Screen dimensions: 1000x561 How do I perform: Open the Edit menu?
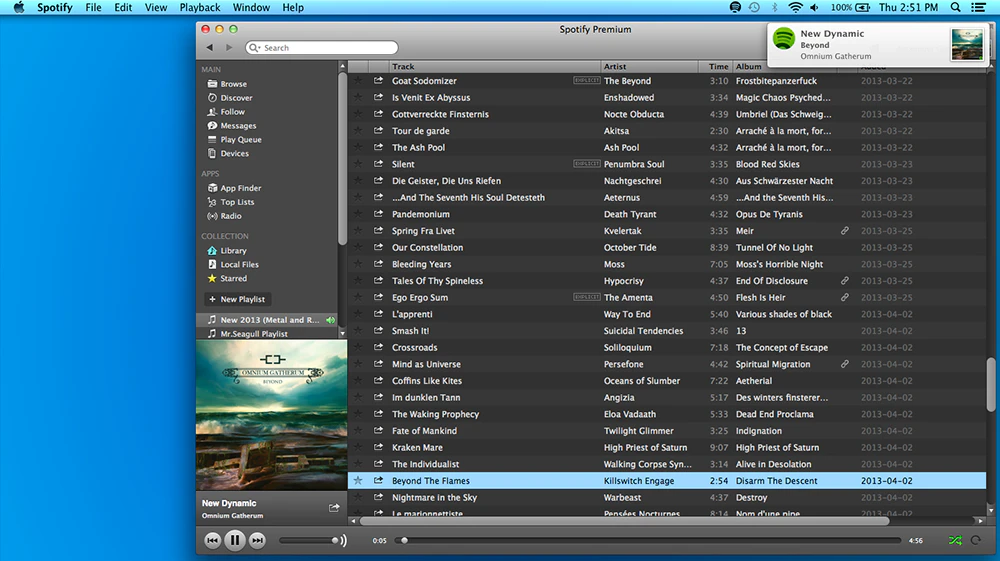(123, 8)
